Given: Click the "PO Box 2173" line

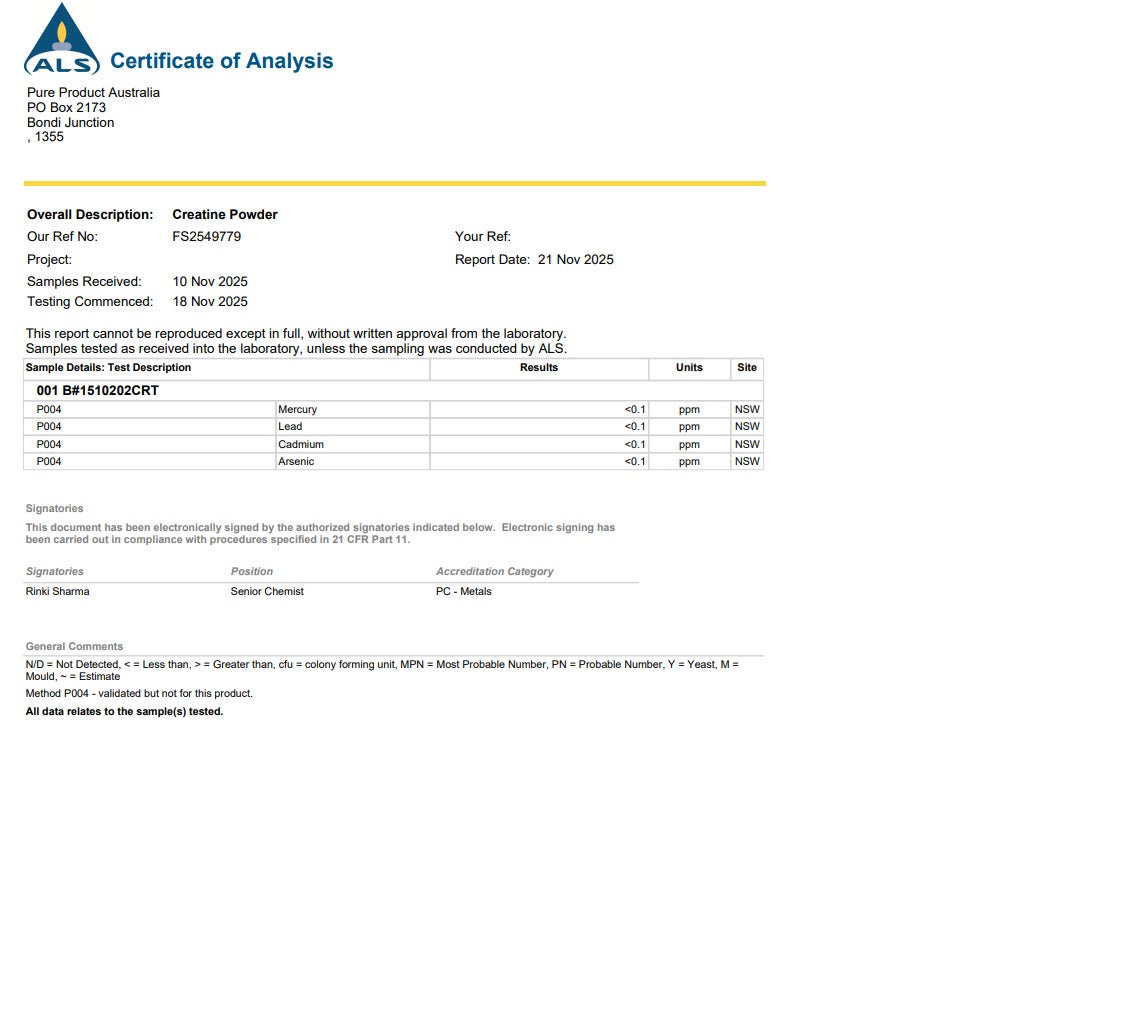Looking at the screenshot, I should point(66,107).
